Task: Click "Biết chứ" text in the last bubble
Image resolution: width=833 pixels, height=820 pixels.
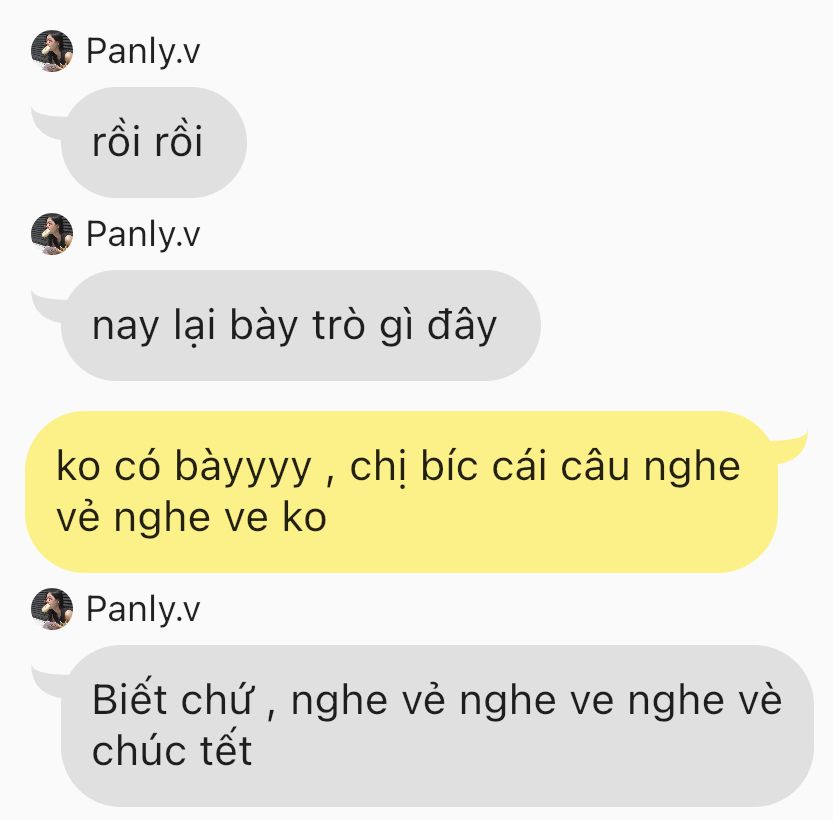Action: (173, 698)
